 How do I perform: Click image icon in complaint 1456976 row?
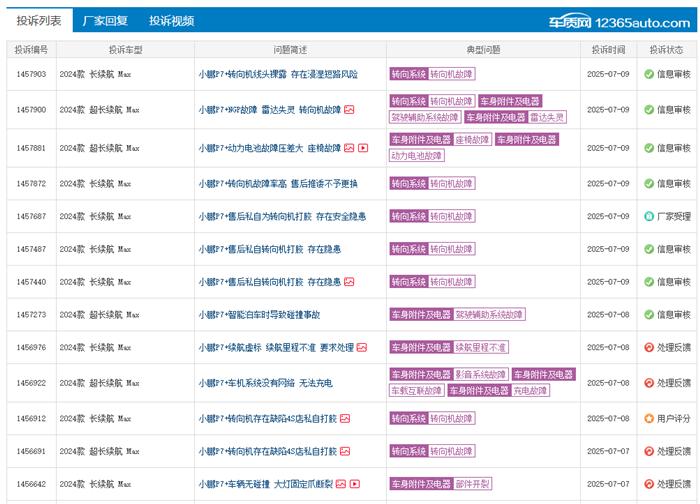point(362,347)
